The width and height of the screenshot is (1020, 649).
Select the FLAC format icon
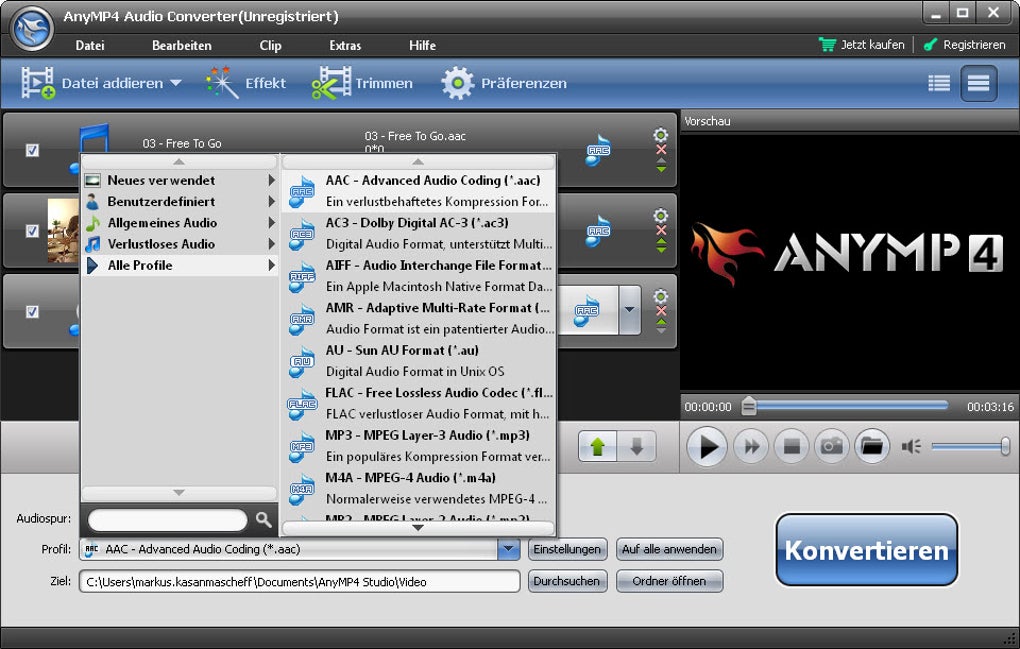(x=301, y=403)
